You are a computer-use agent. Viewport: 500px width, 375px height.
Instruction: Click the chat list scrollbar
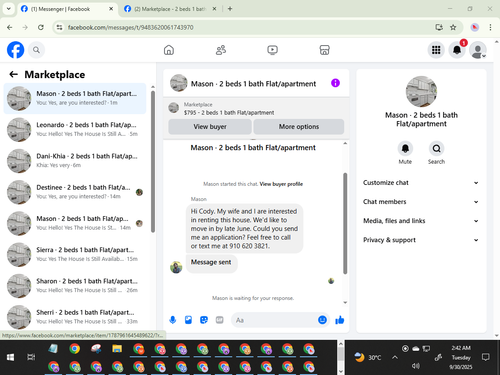point(153,161)
